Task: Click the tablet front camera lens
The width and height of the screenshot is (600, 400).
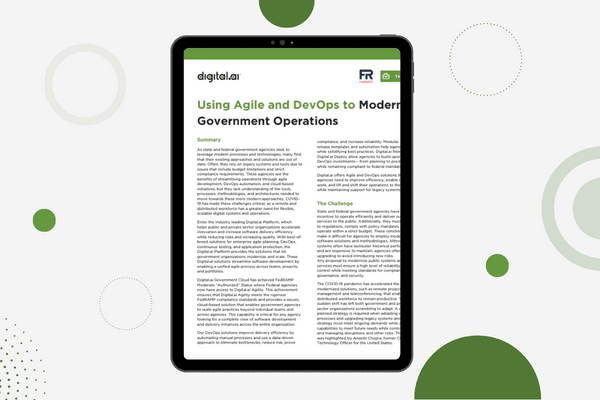Action: [282, 42]
